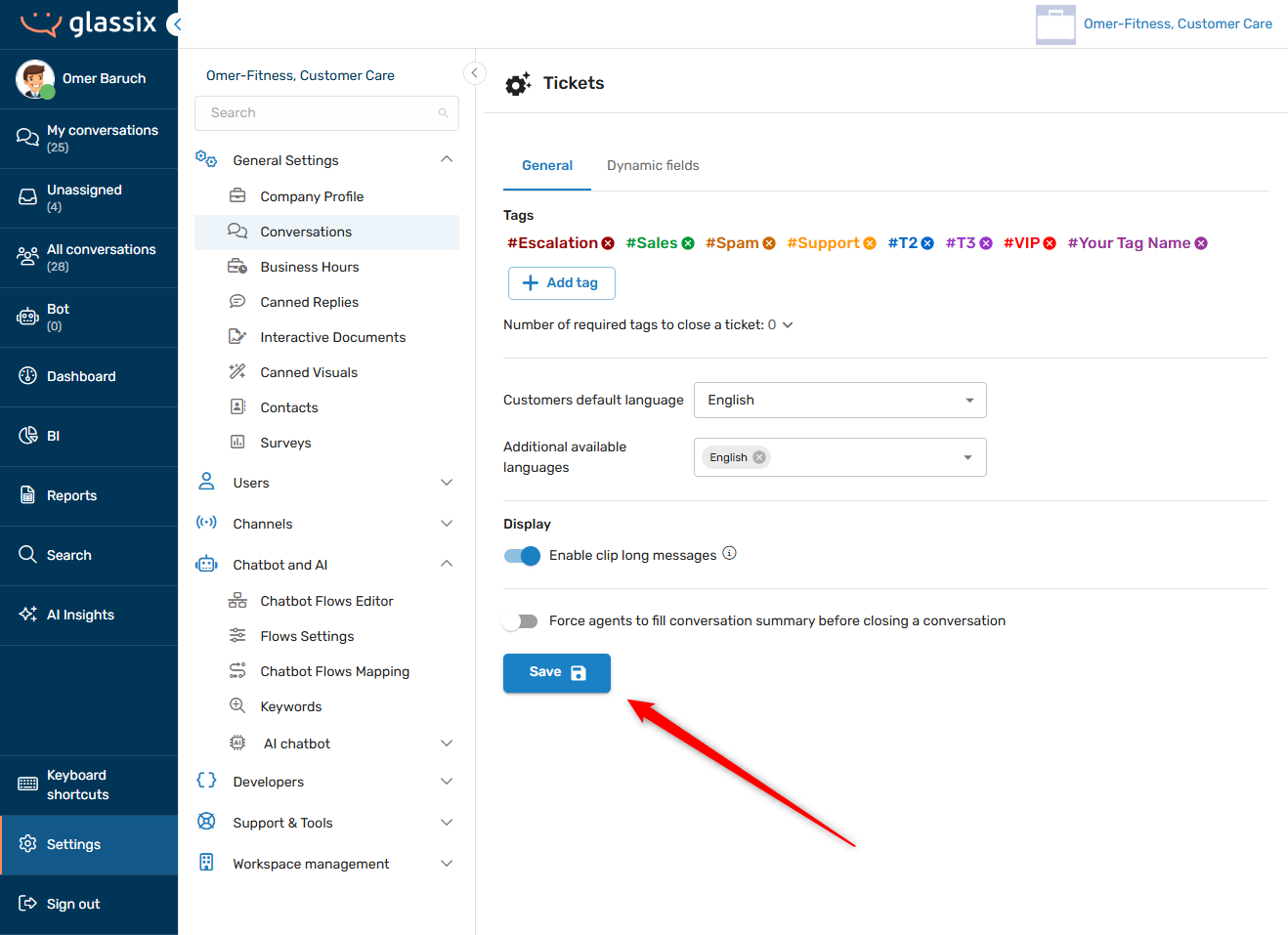Select Conversations settings item
Viewport: 1288px width, 935px height.
[x=326, y=232]
